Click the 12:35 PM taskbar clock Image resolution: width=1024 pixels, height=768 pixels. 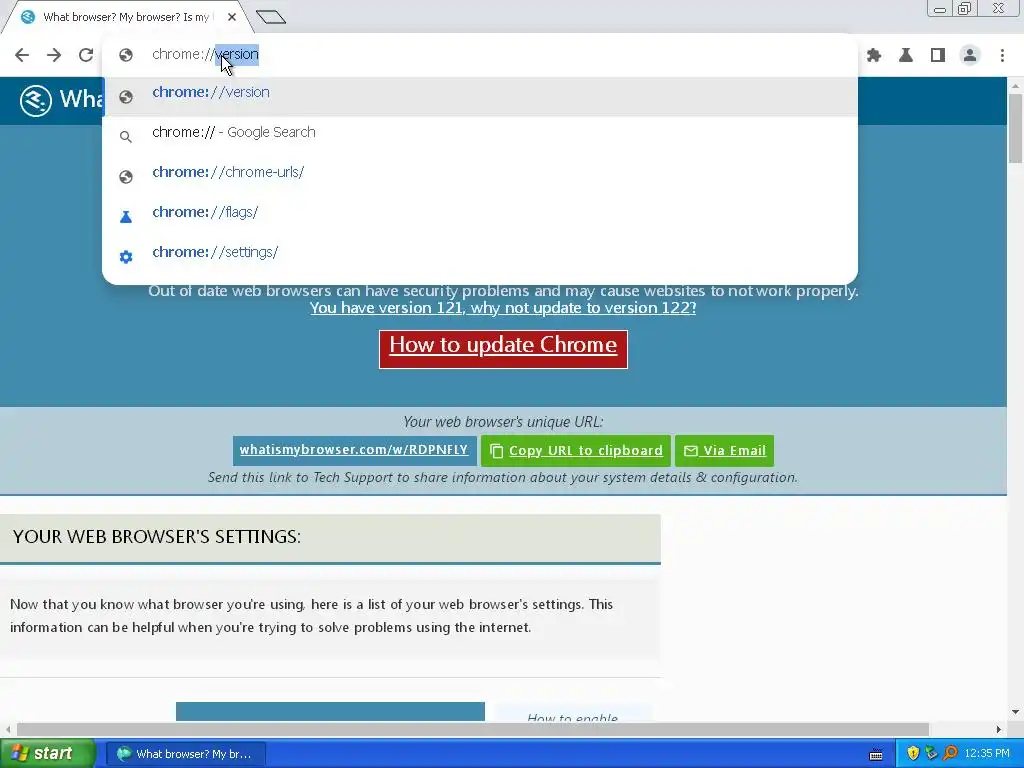pyautogui.click(x=987, y=754)
